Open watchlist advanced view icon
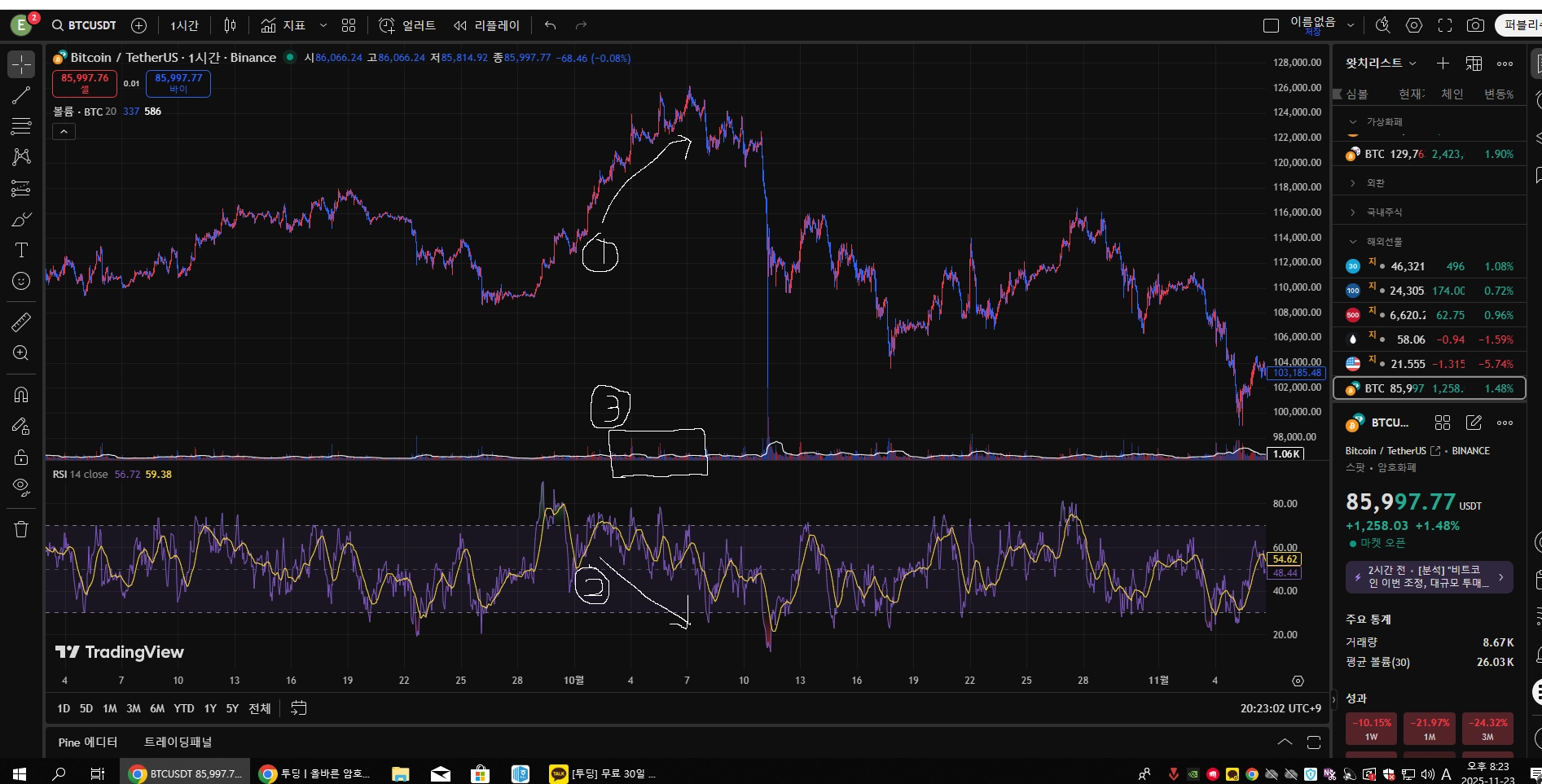Screen dimensions: 1542x784 pos(1474,64)
